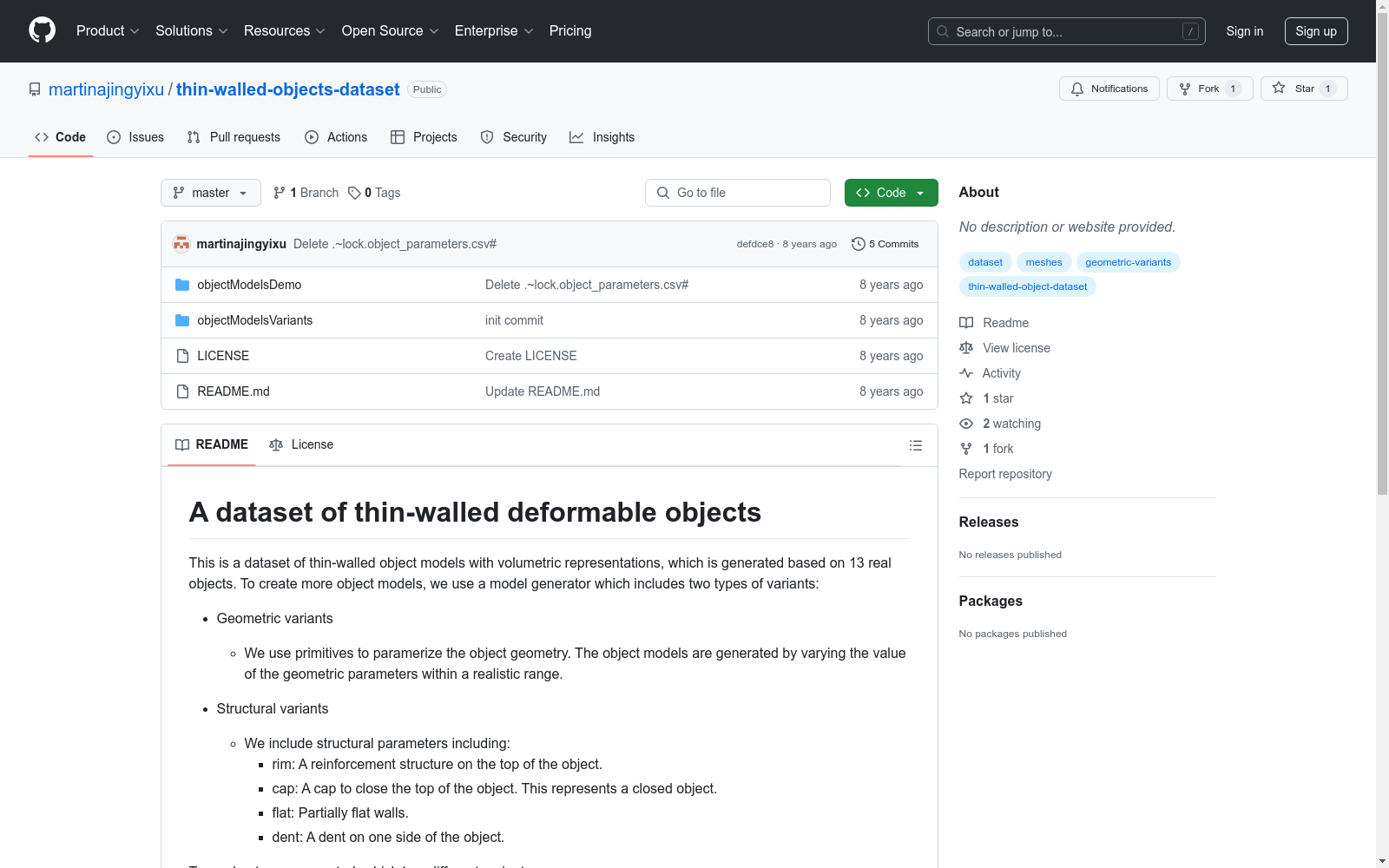
Task: Click the martinajingyixu avatar in commit row
Action: [181, 244]
